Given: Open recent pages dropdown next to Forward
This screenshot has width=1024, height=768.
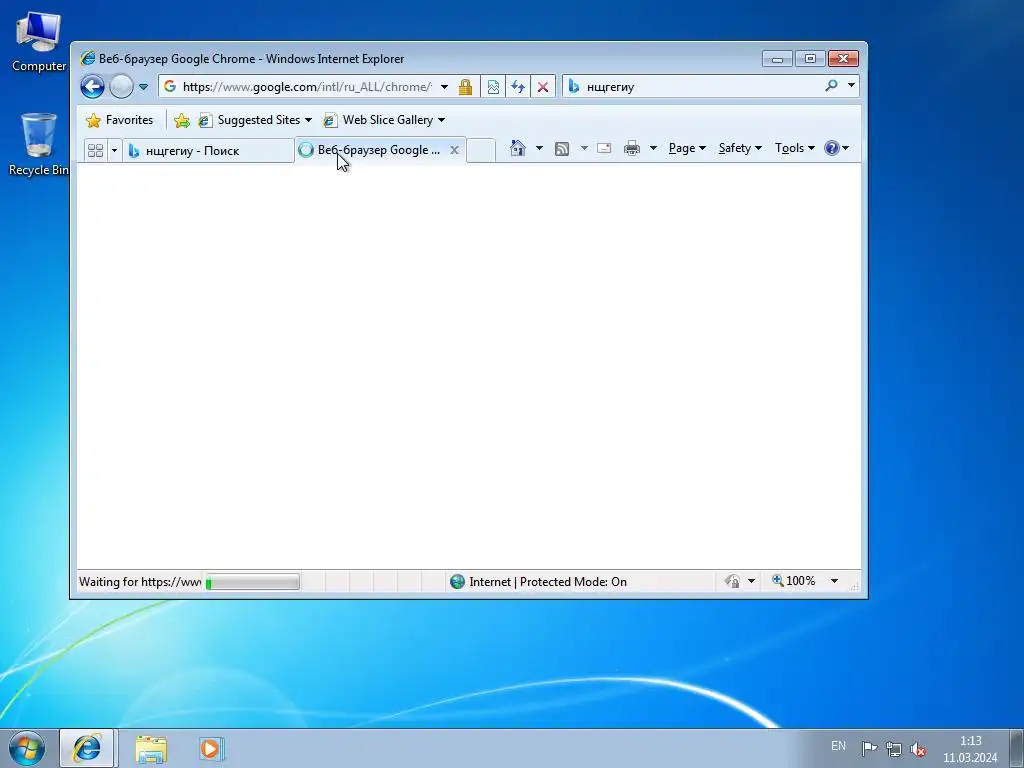Looking at the screenshot, I should coord(144,87).
